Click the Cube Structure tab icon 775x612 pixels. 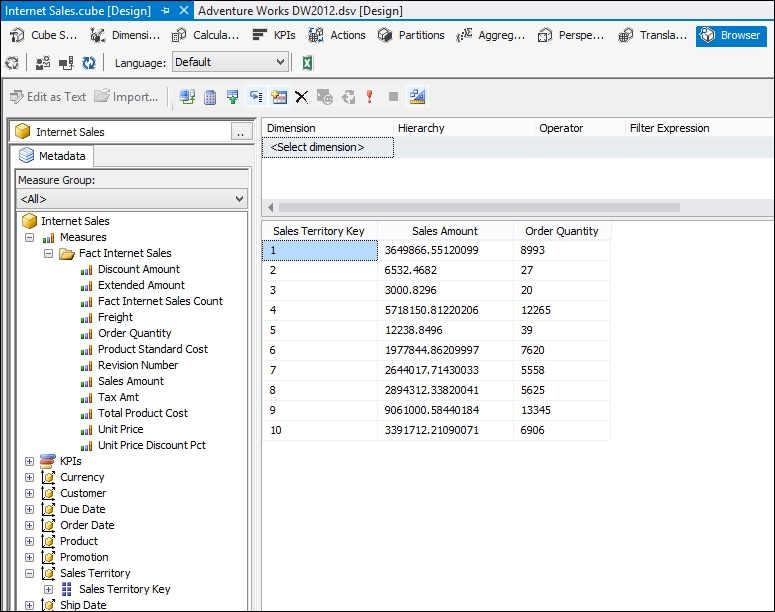(x=17, y=35)
